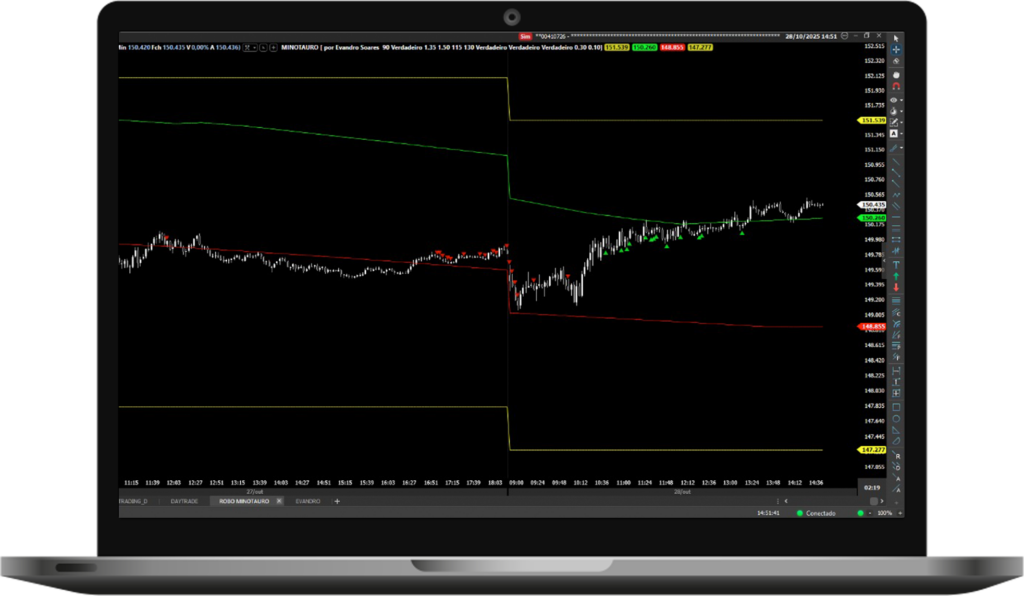Select the triangle shape tool
Image resolution: width=1024 pixels, height=596 pixels.
click(896, 431)
